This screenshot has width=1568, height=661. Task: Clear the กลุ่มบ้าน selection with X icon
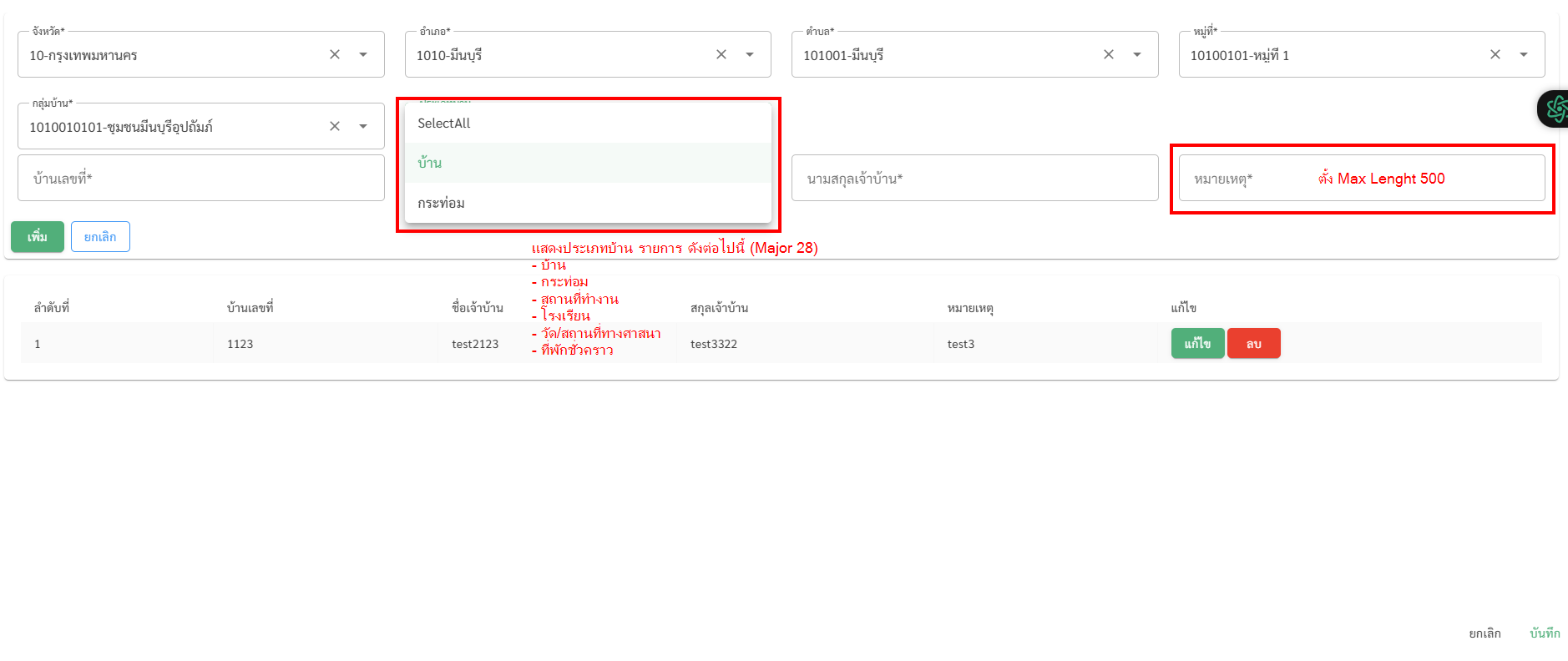(x=335, y=126)
